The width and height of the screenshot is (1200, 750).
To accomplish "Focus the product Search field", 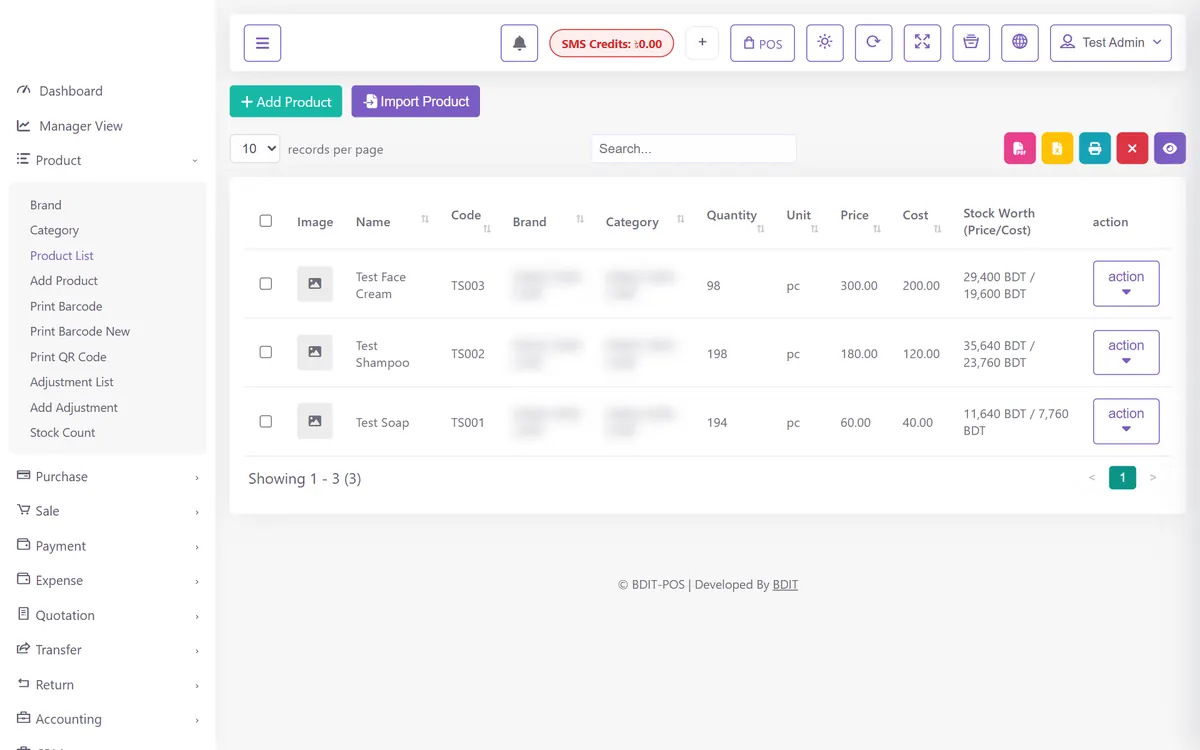I will click(694, 148).
